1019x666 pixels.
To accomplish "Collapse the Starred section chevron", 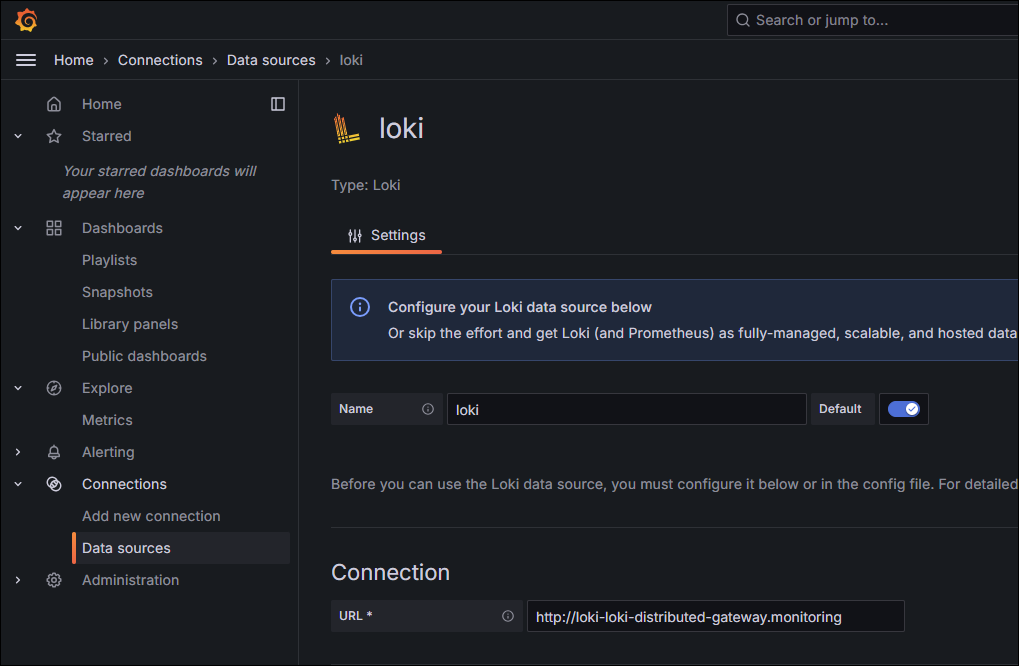I will 18,136.
